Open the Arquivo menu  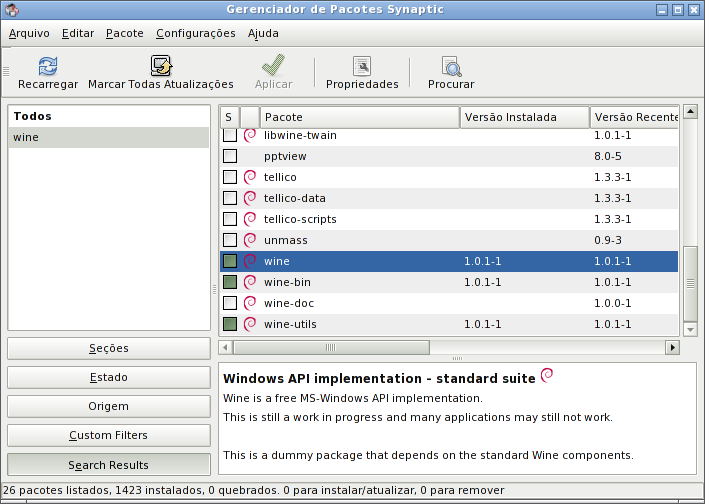pyautogui.click(x=29, y=33)
